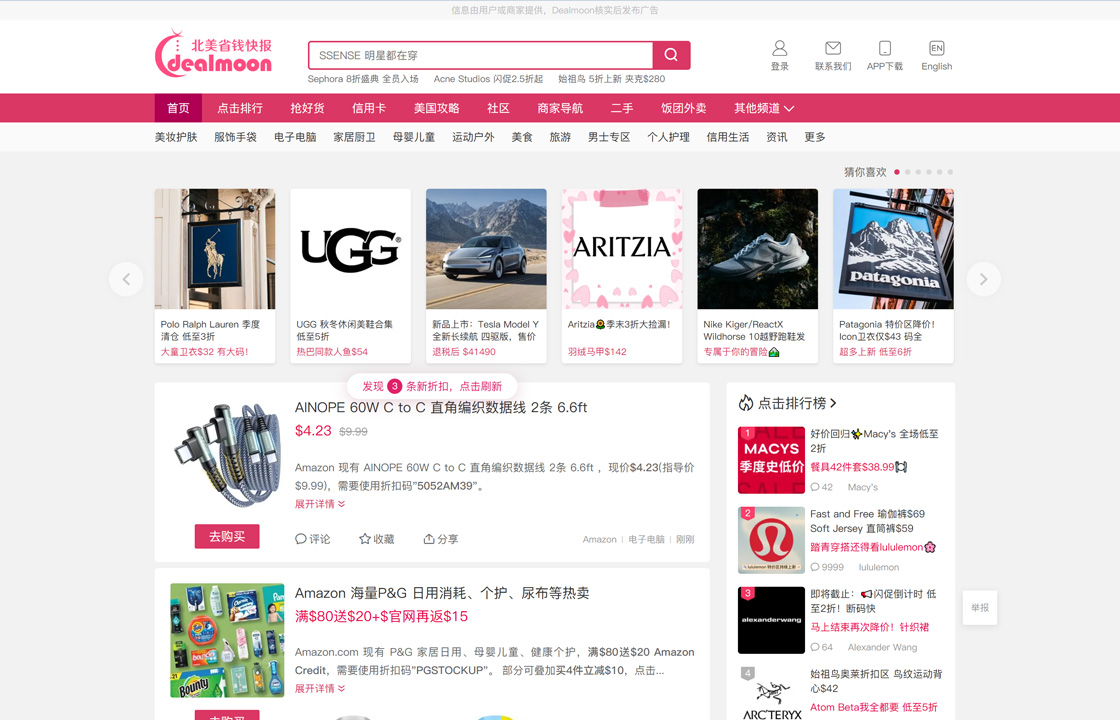Open the AINOPE 60W C to C deal title
The height and width of the screenshot is (720, 1120).
(441, 407)
